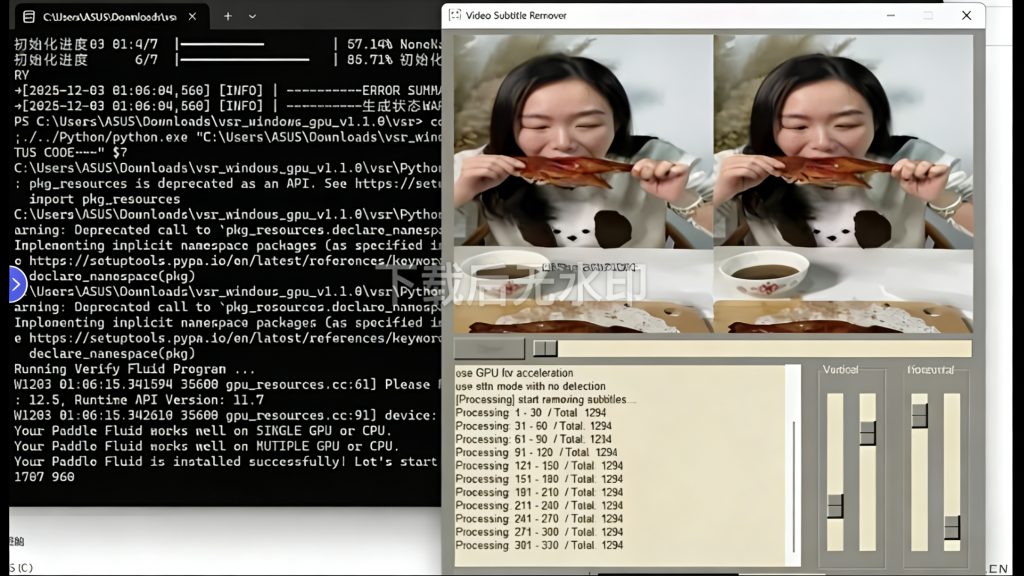
Task: Close the Video Subtitle Remover window
Action: tap(966, 15)
